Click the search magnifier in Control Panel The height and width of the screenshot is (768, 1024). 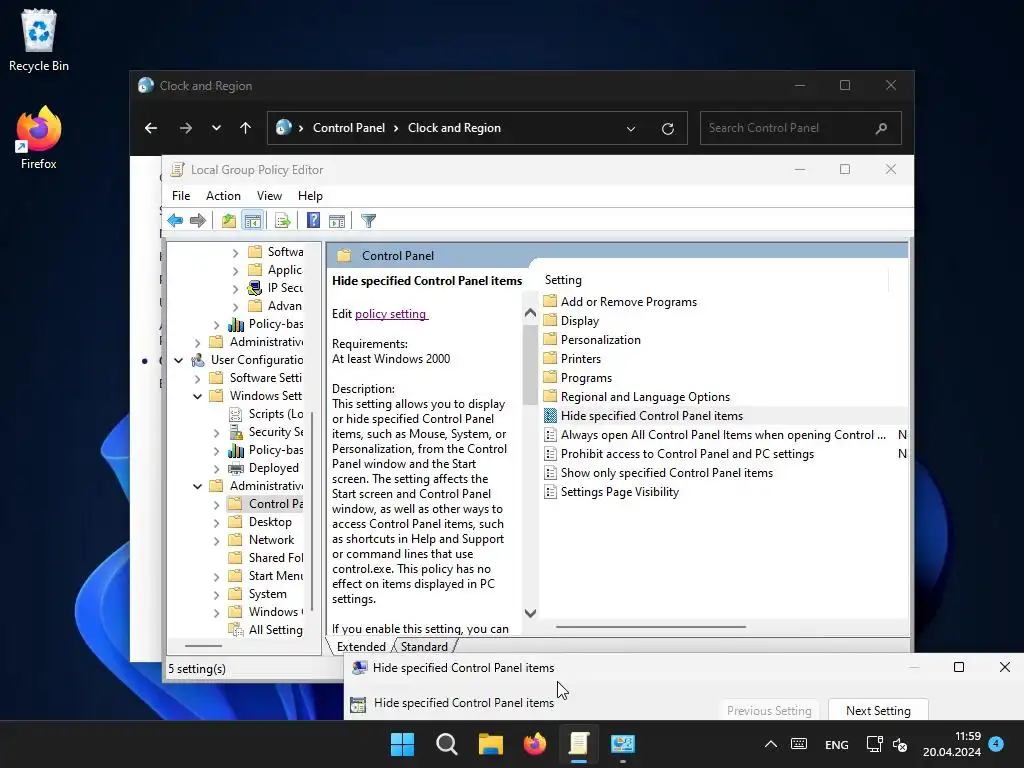click(881, 128)
